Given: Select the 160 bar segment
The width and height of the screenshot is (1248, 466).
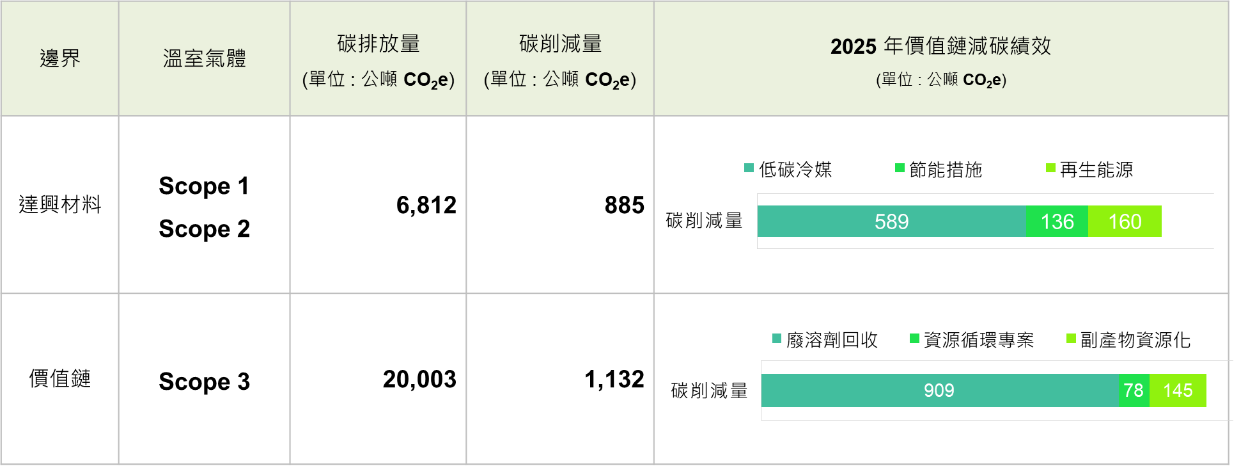Looking at the screenshot, I should pyautogui.click(x=1125, y=222).
